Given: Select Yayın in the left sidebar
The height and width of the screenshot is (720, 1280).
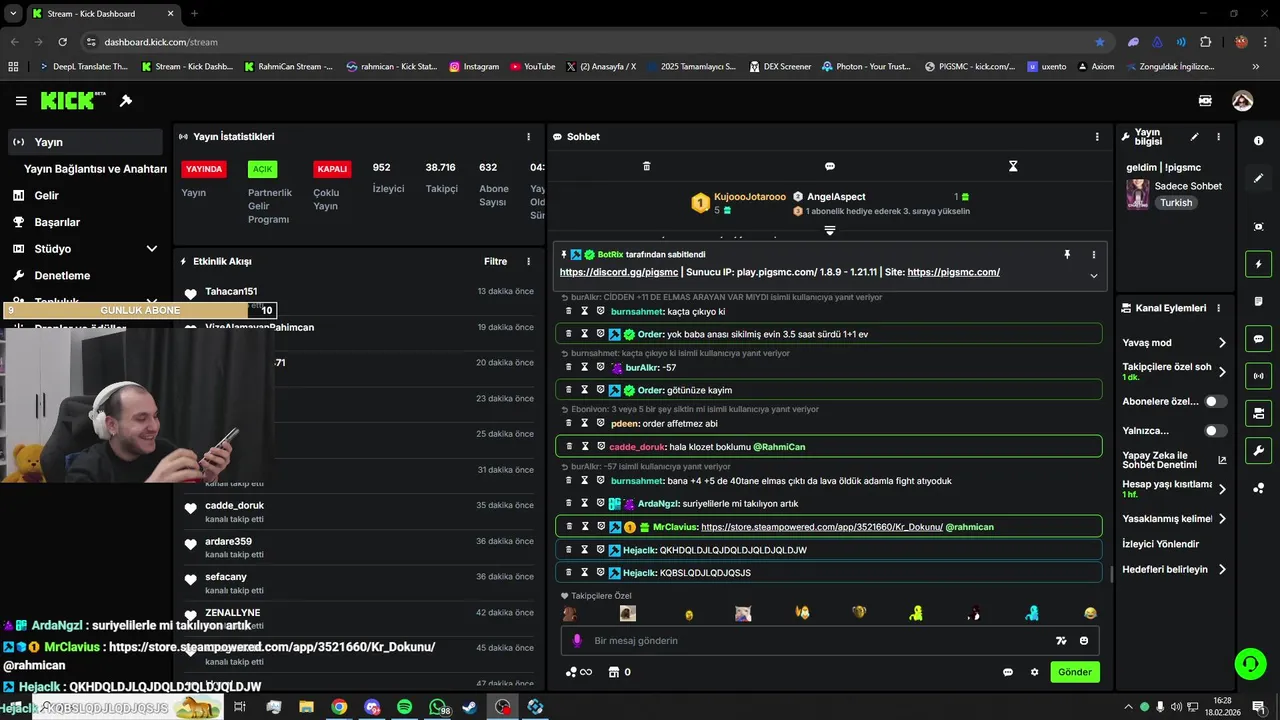Looking at the screenshot, I should (x=85, y=142).
